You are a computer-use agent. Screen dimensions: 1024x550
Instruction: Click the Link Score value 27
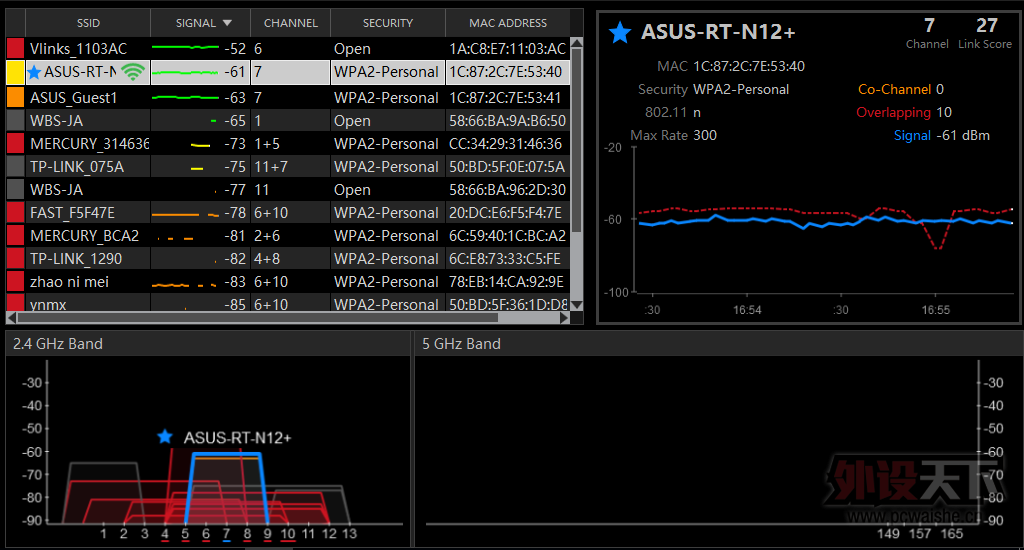coord(986,25)
